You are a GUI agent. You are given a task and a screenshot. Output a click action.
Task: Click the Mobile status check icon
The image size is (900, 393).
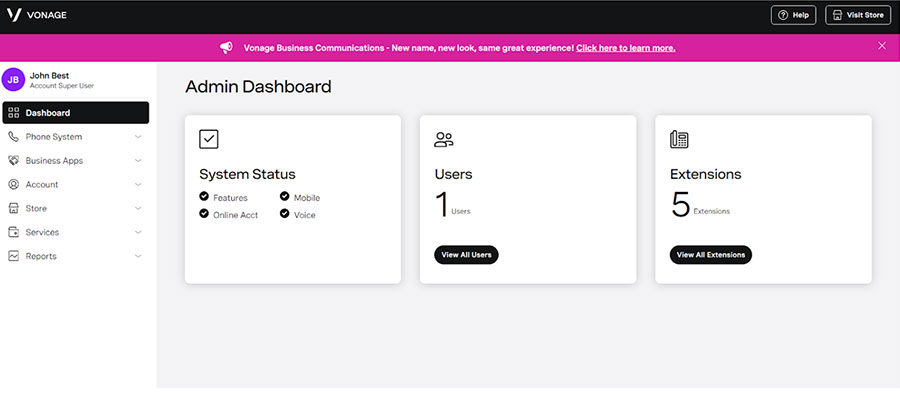[285, 196]
